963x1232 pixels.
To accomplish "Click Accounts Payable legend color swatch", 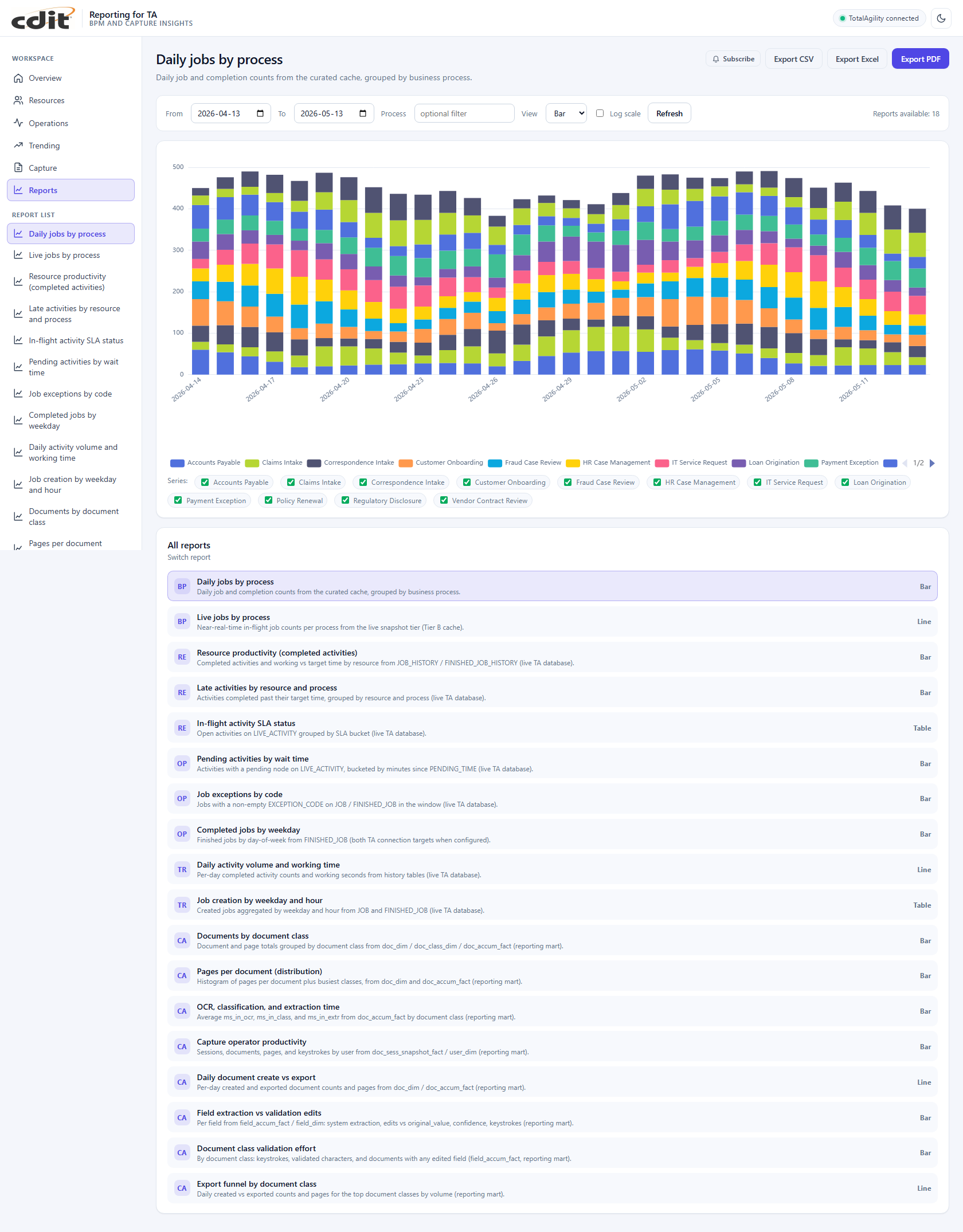I will [177, 463].
